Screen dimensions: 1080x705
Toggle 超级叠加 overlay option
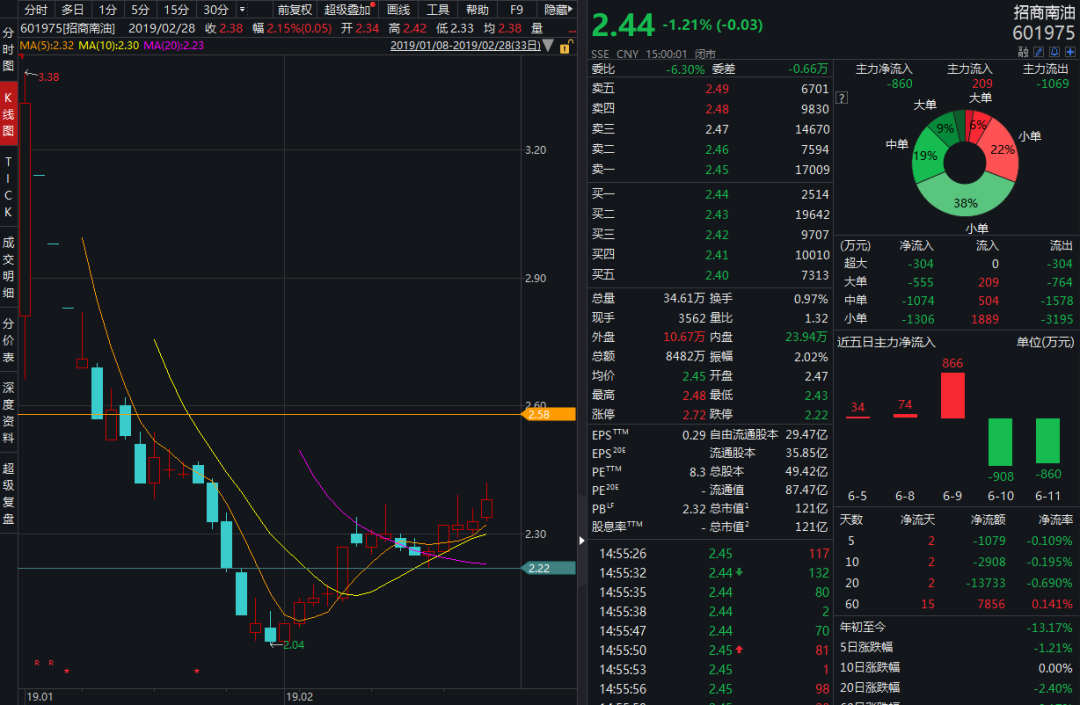348,9
